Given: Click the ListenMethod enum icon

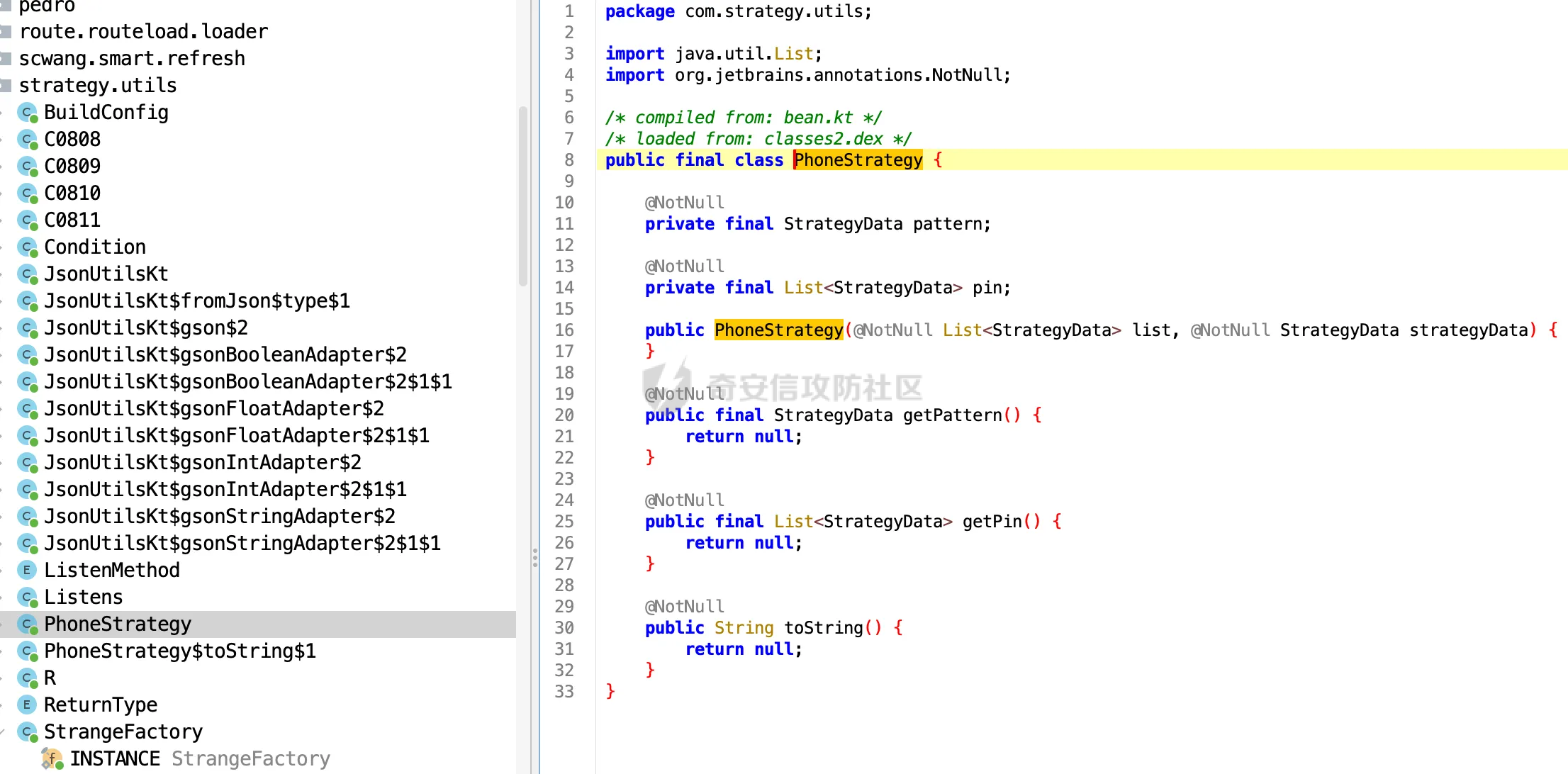Looking at the screenshot, I should pyautogui.click(x=27, y=570).
